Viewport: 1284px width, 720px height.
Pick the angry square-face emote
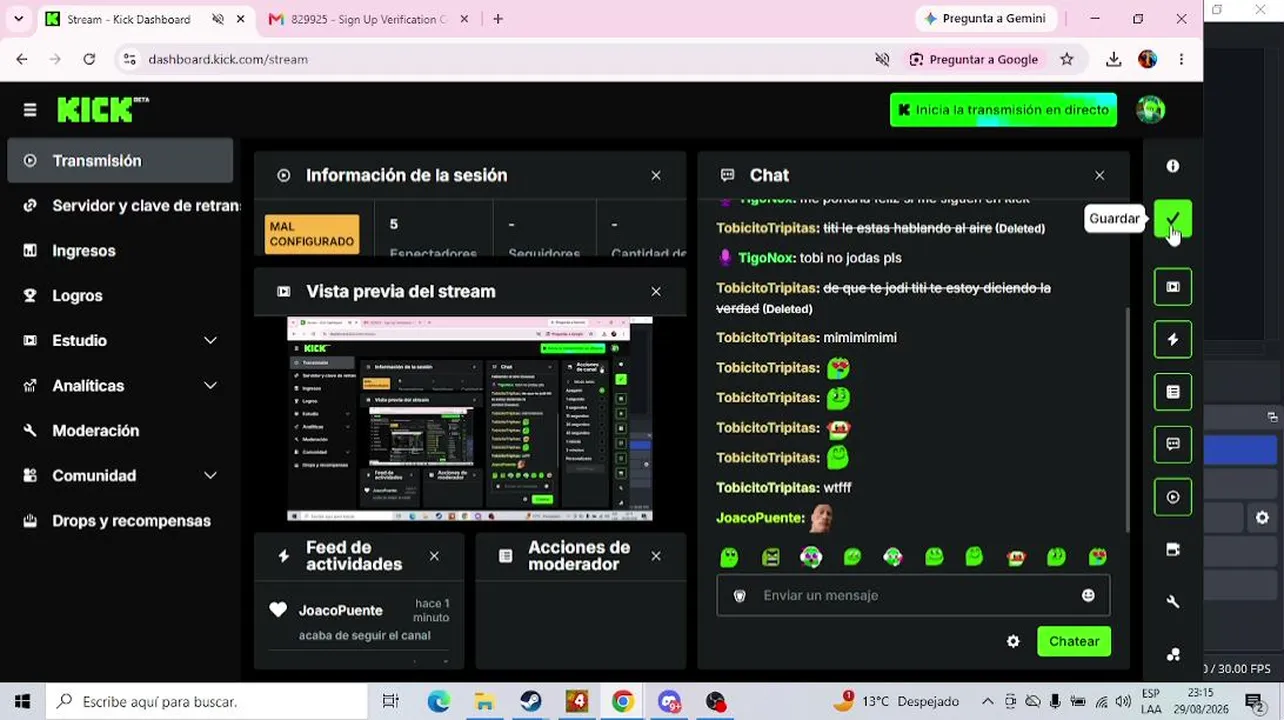click(x=770, y=557)
